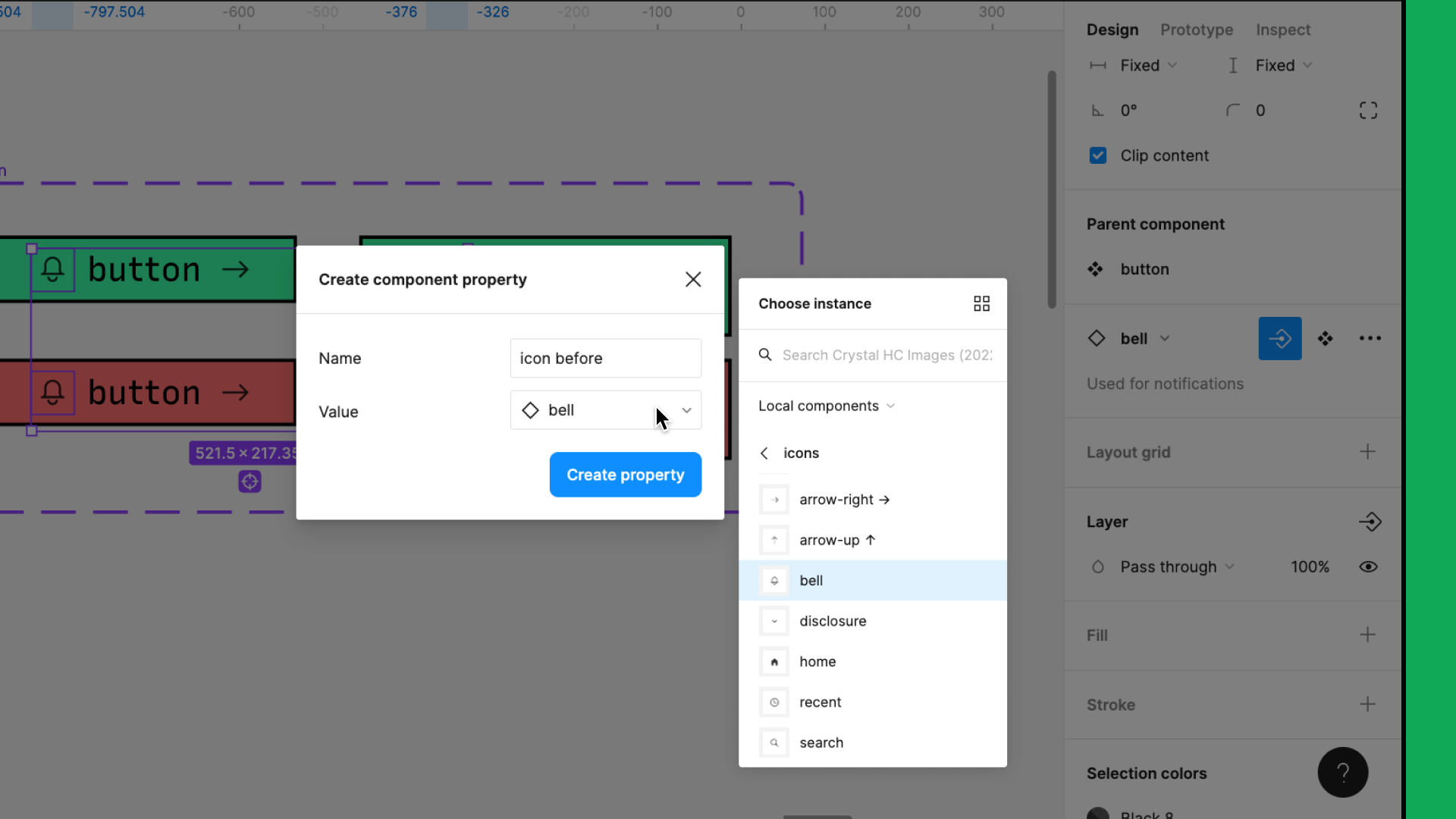Screen dimensions: 1456x819
Task: Select the instance swap icon on bell
Action: tap(1281, 338)
